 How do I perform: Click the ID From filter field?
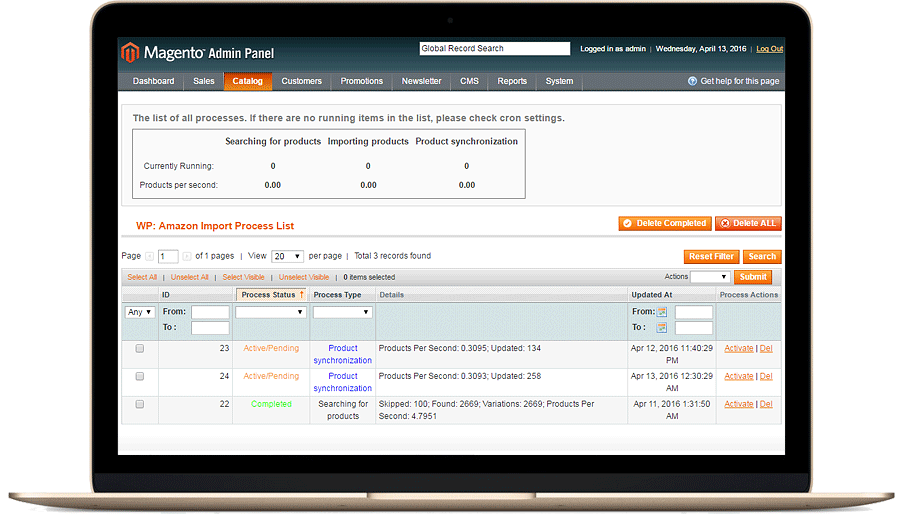[x=210, y=312]
